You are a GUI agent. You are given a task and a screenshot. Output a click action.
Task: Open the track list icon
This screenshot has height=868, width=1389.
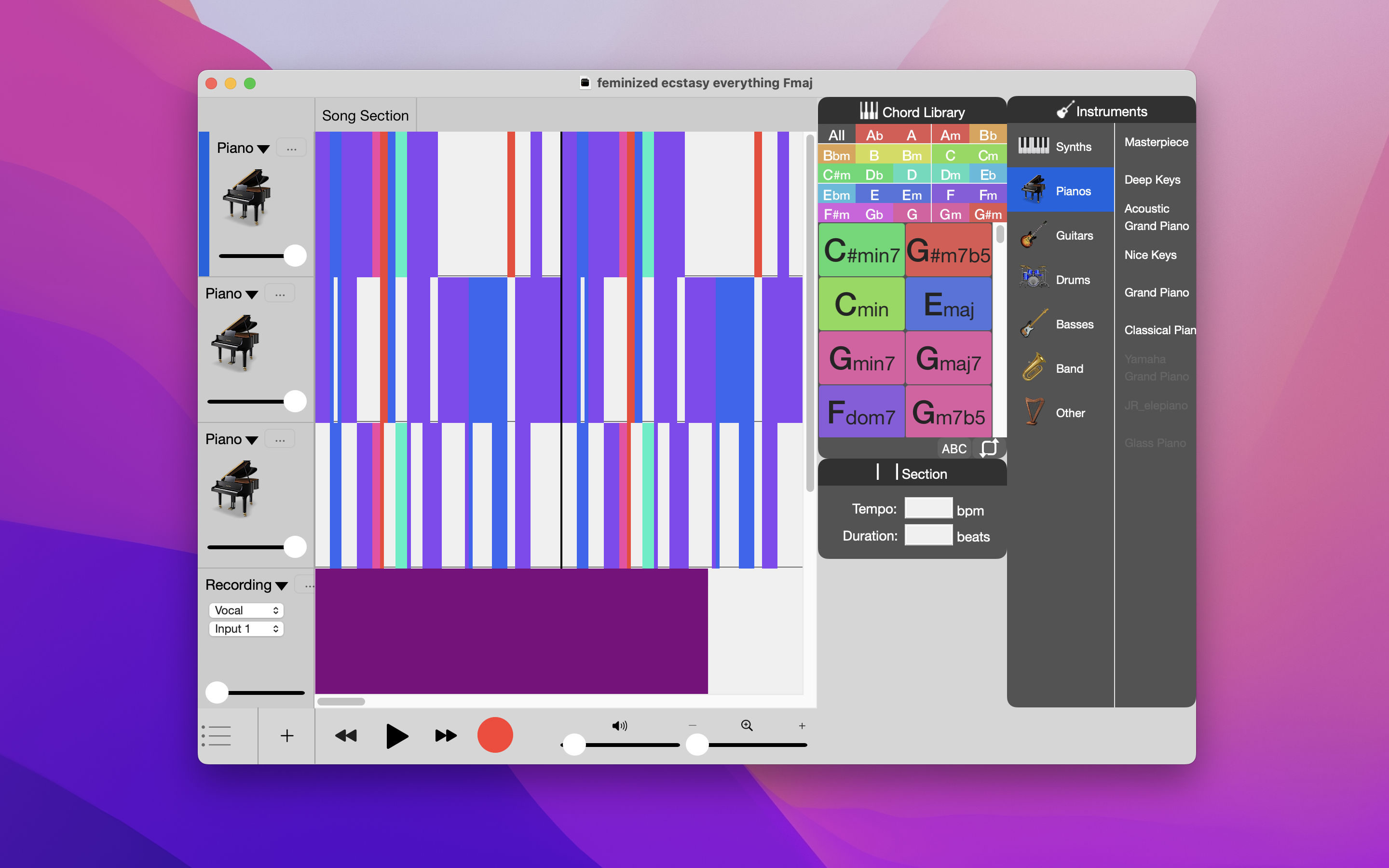tap(218, 735)
